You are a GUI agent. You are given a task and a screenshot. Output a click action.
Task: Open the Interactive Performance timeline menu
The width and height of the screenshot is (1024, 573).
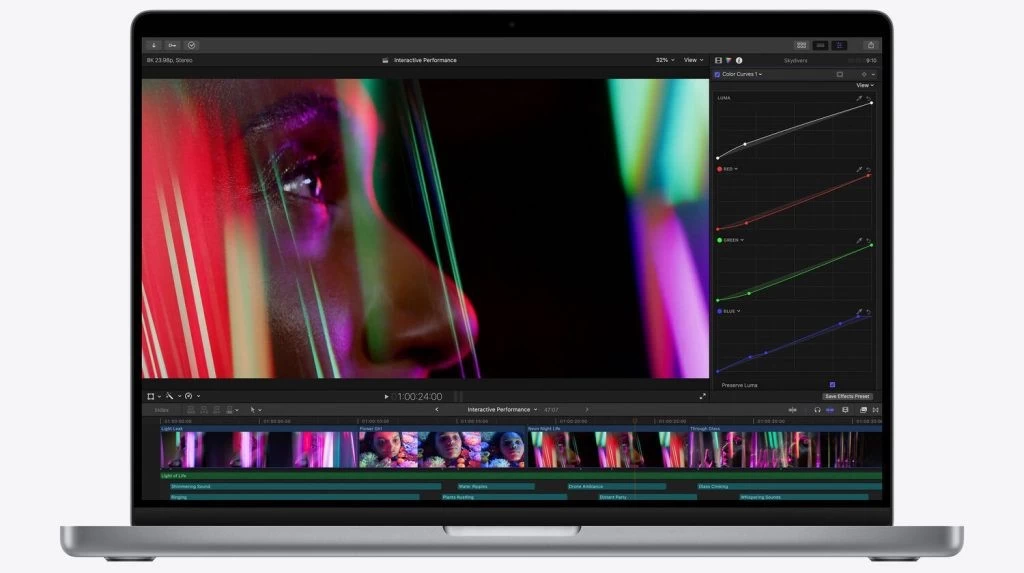click(502, 409)
